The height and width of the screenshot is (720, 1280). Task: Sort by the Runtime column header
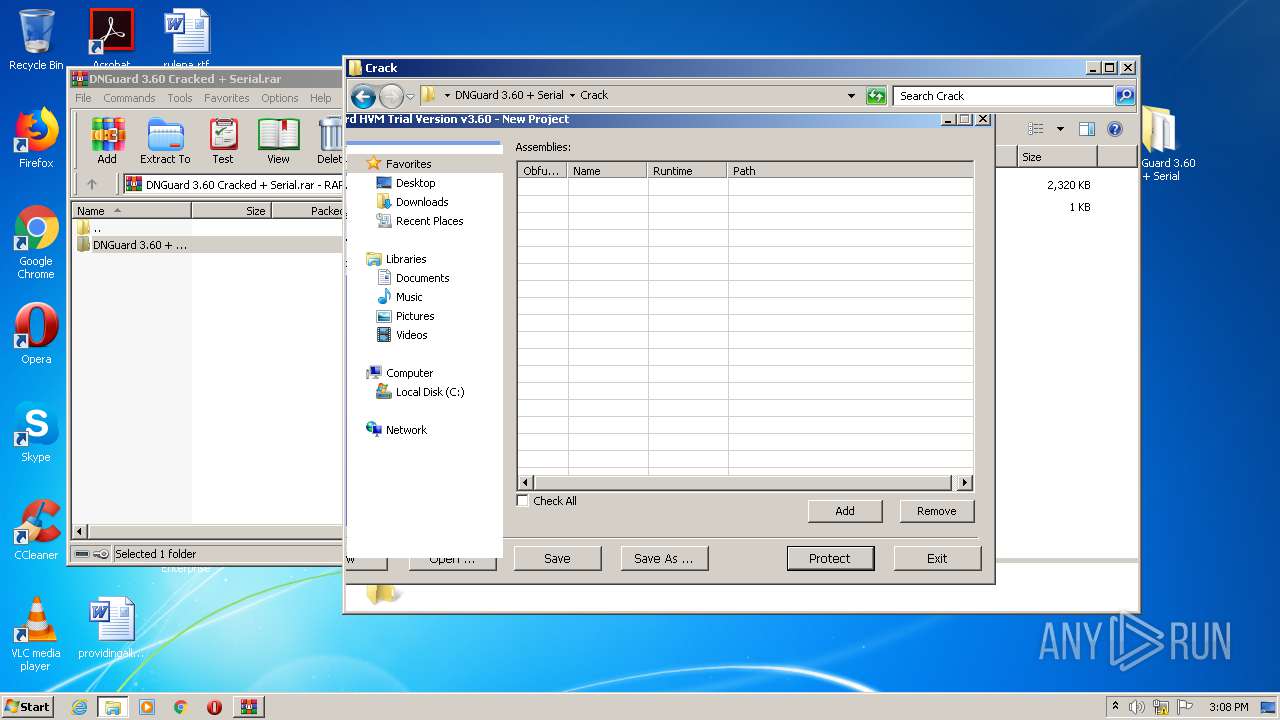(686, 171)
